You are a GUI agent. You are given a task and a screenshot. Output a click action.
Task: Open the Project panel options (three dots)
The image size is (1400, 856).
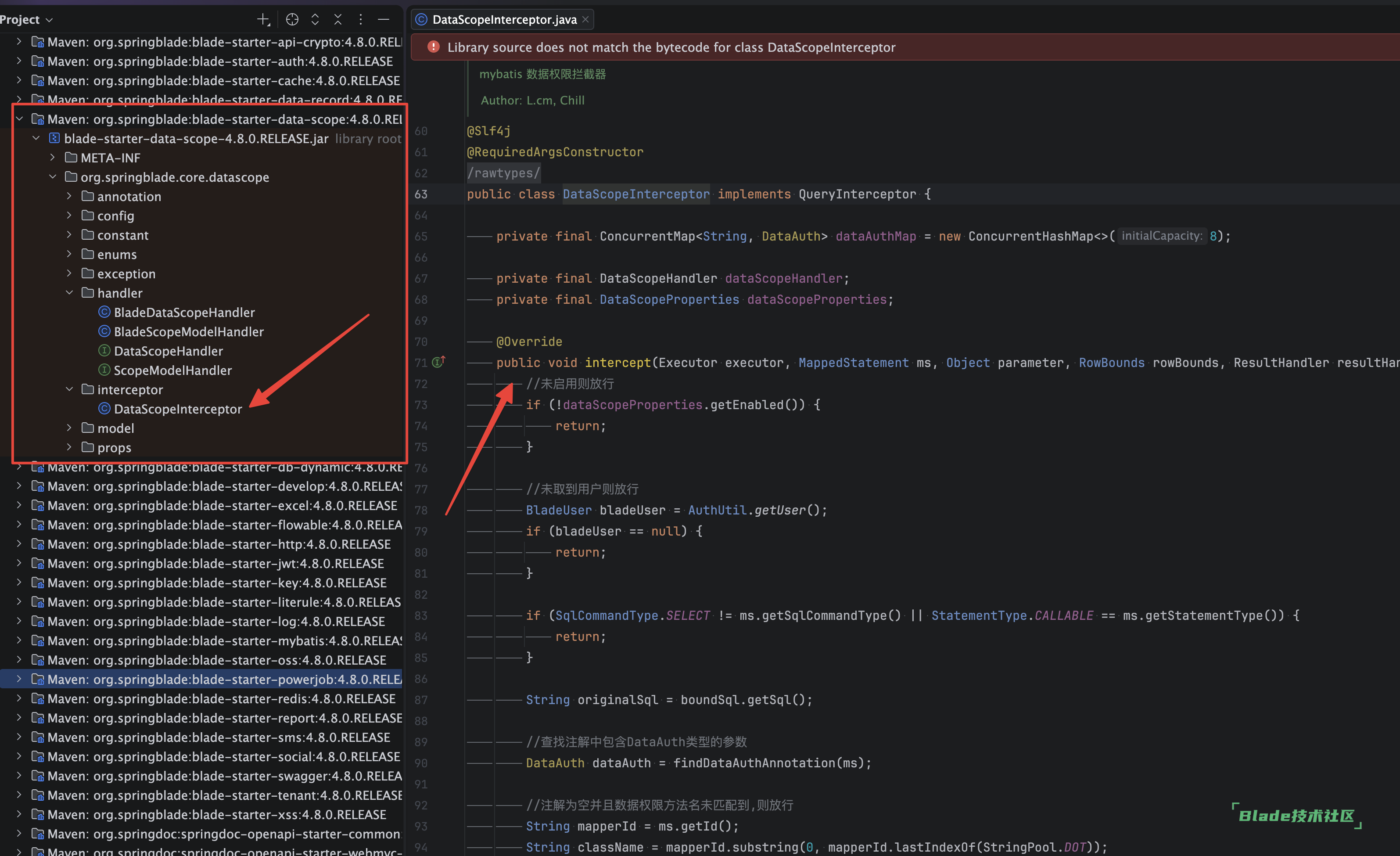coord(361,20)
